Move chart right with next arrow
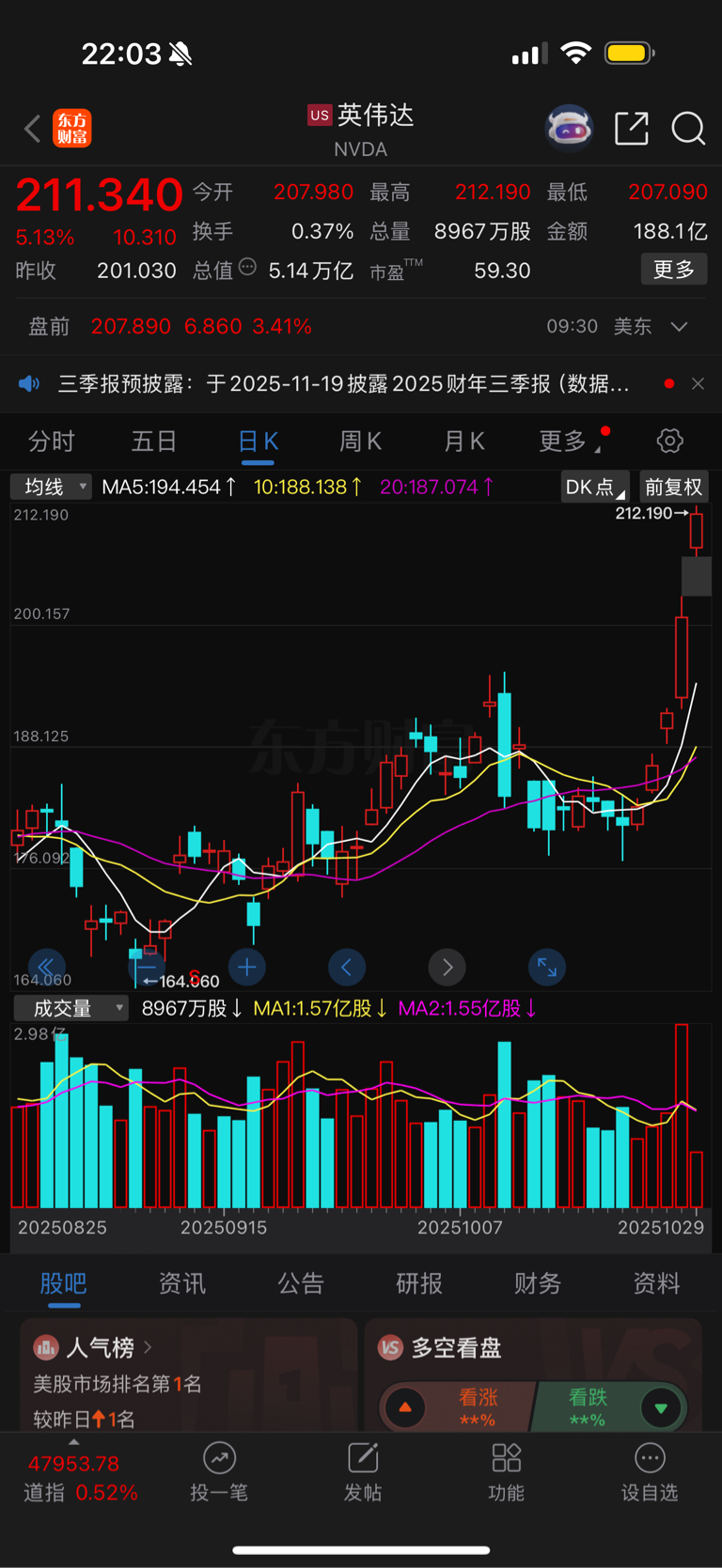The image size is (722, 1568). (447, 967)
